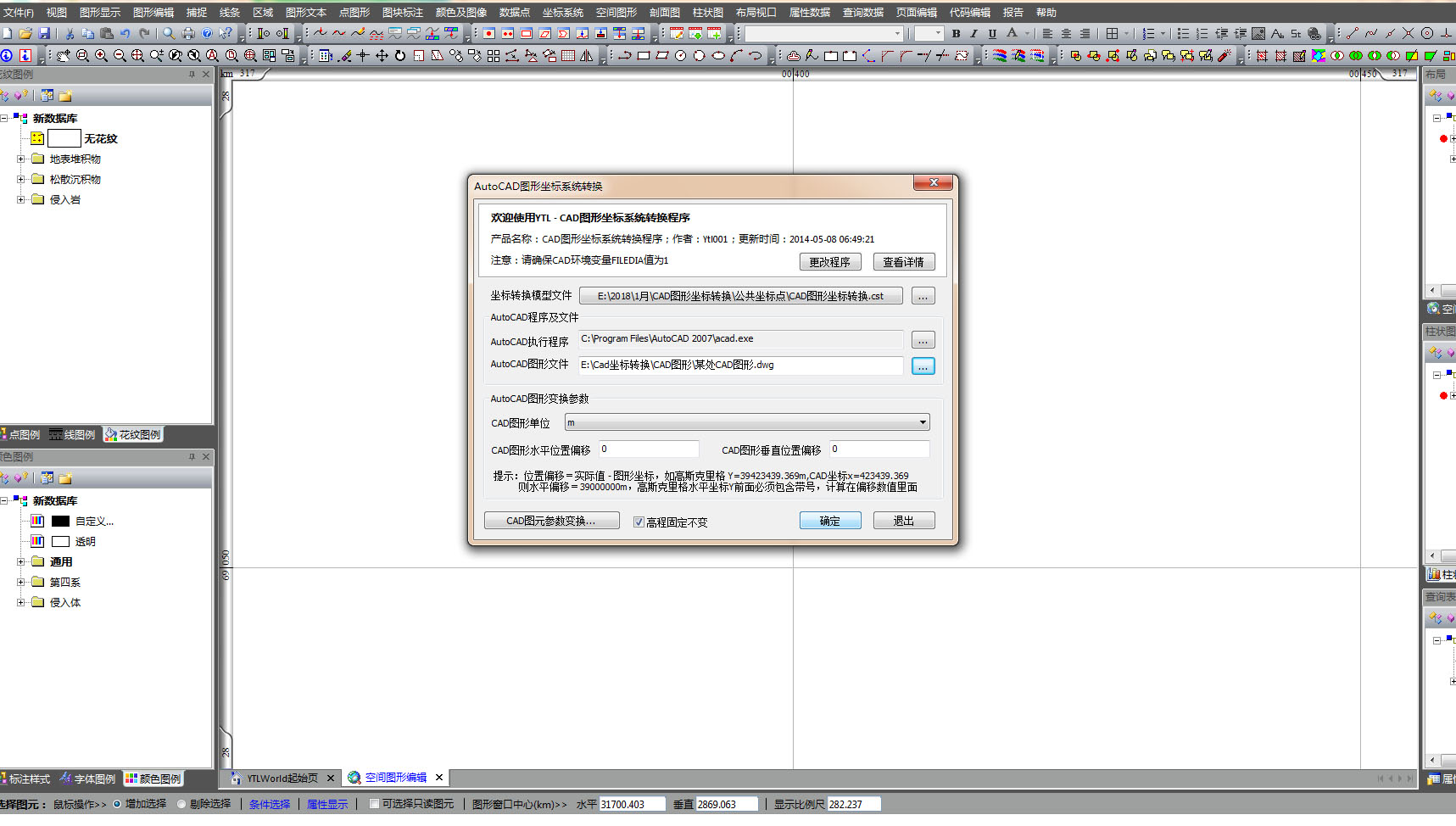Undo the last action
The image size is (1456, 826).
[126, 34]
